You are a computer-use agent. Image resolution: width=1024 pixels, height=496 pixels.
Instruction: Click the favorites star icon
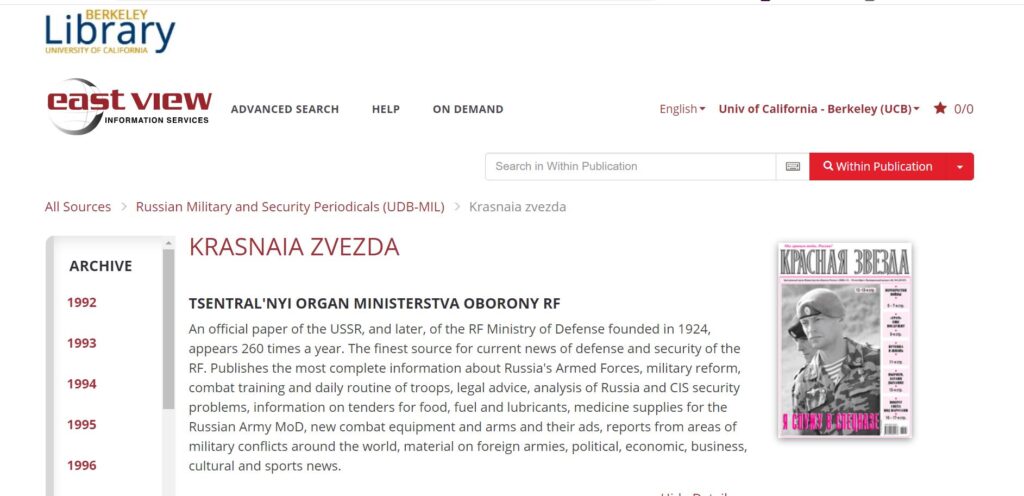pos(940,109)
